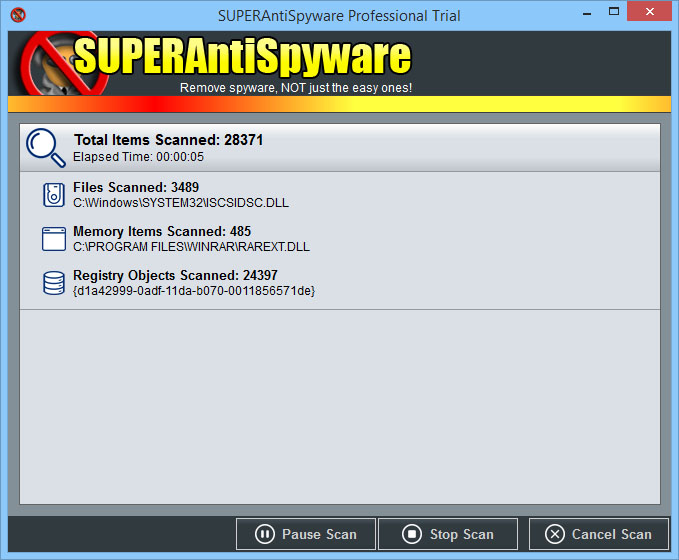Select the Memory Items Scanned label

(x=162, y=231)
